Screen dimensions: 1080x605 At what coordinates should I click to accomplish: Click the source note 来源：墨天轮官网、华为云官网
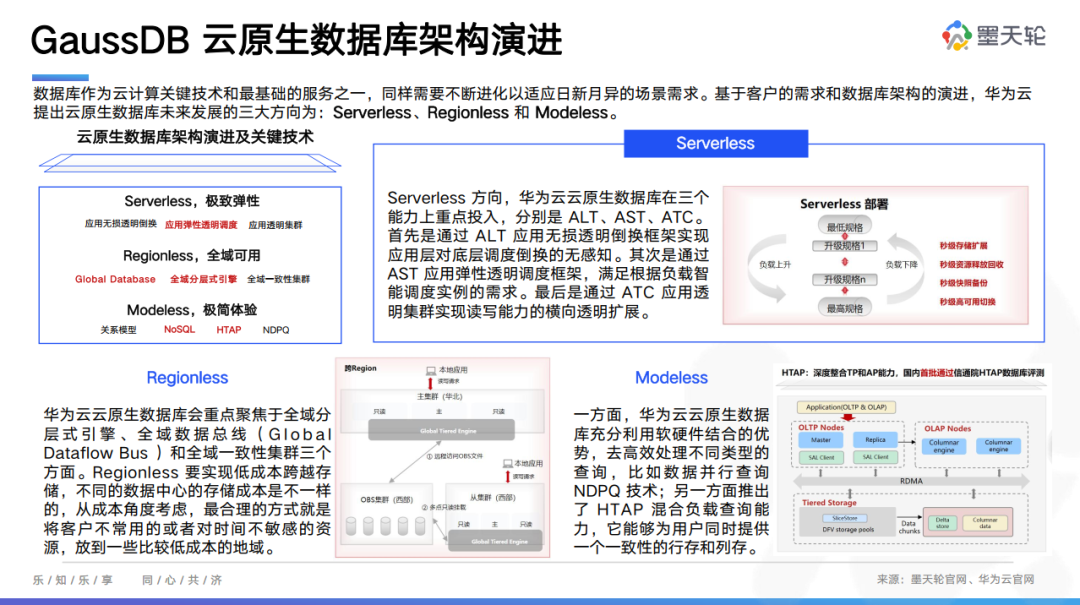[955, 580]
